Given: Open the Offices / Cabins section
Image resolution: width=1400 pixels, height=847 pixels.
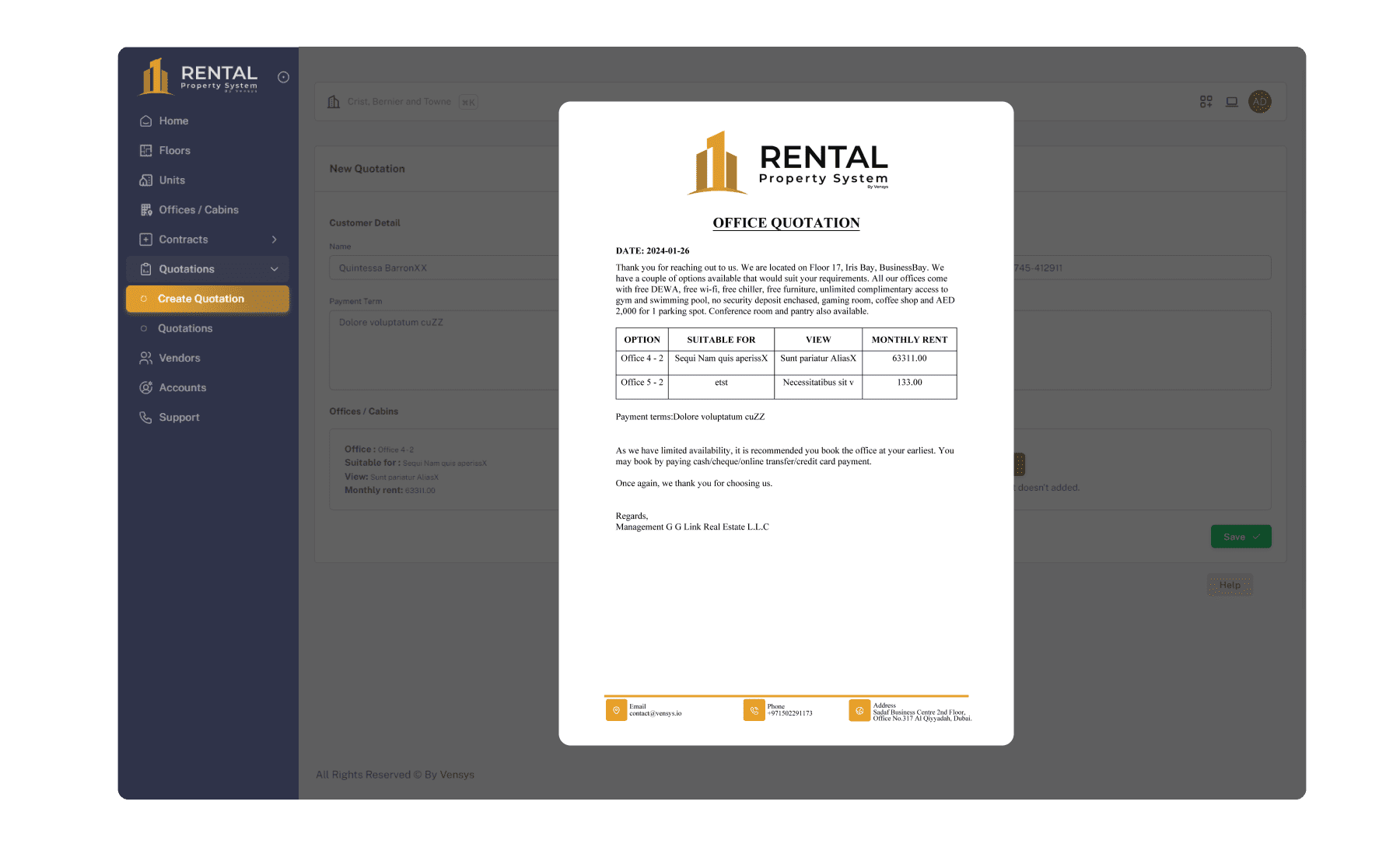Looking at the screenshot, I should point(208,209).
